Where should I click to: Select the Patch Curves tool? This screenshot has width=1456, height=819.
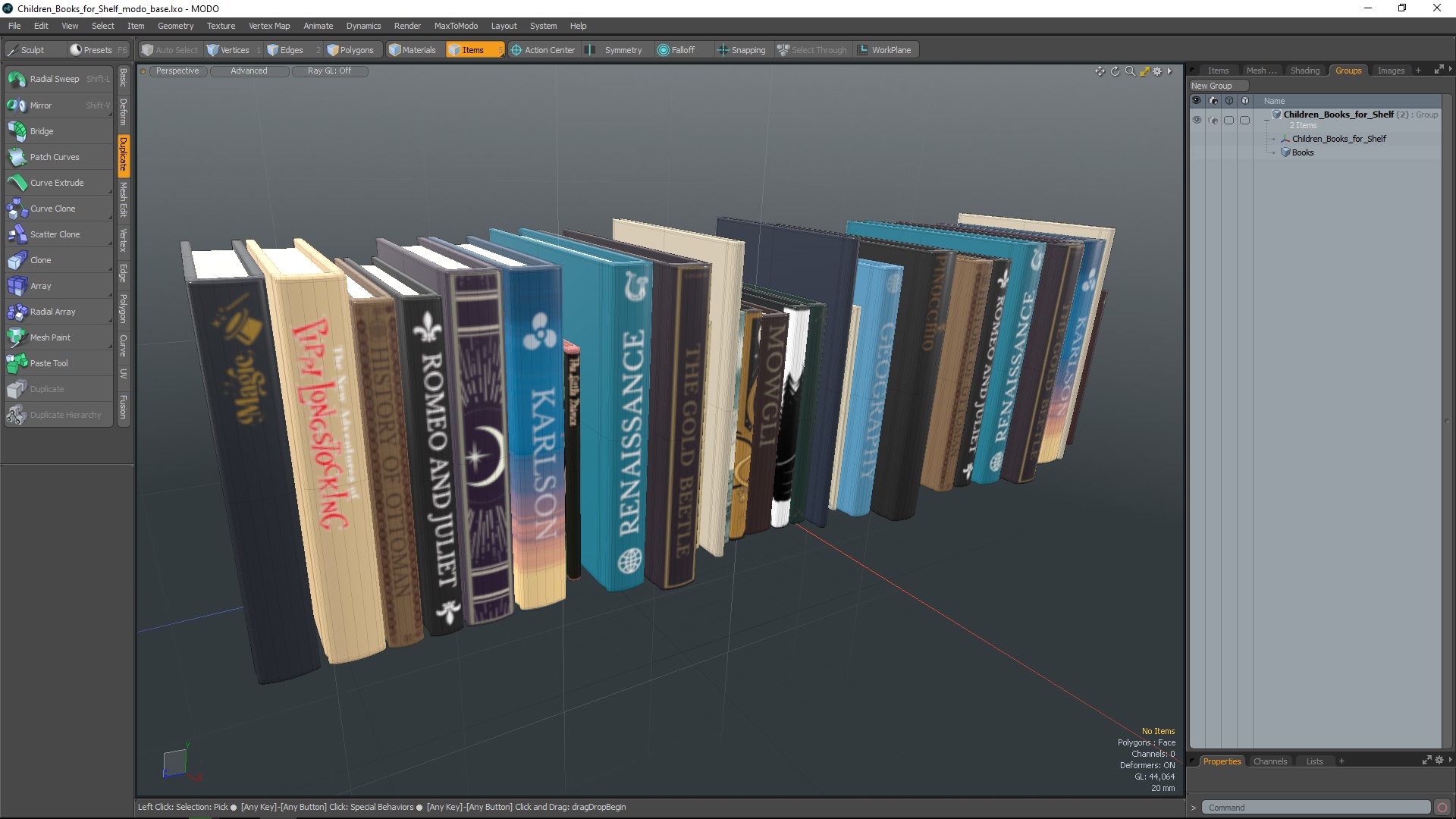pos(58,157)
